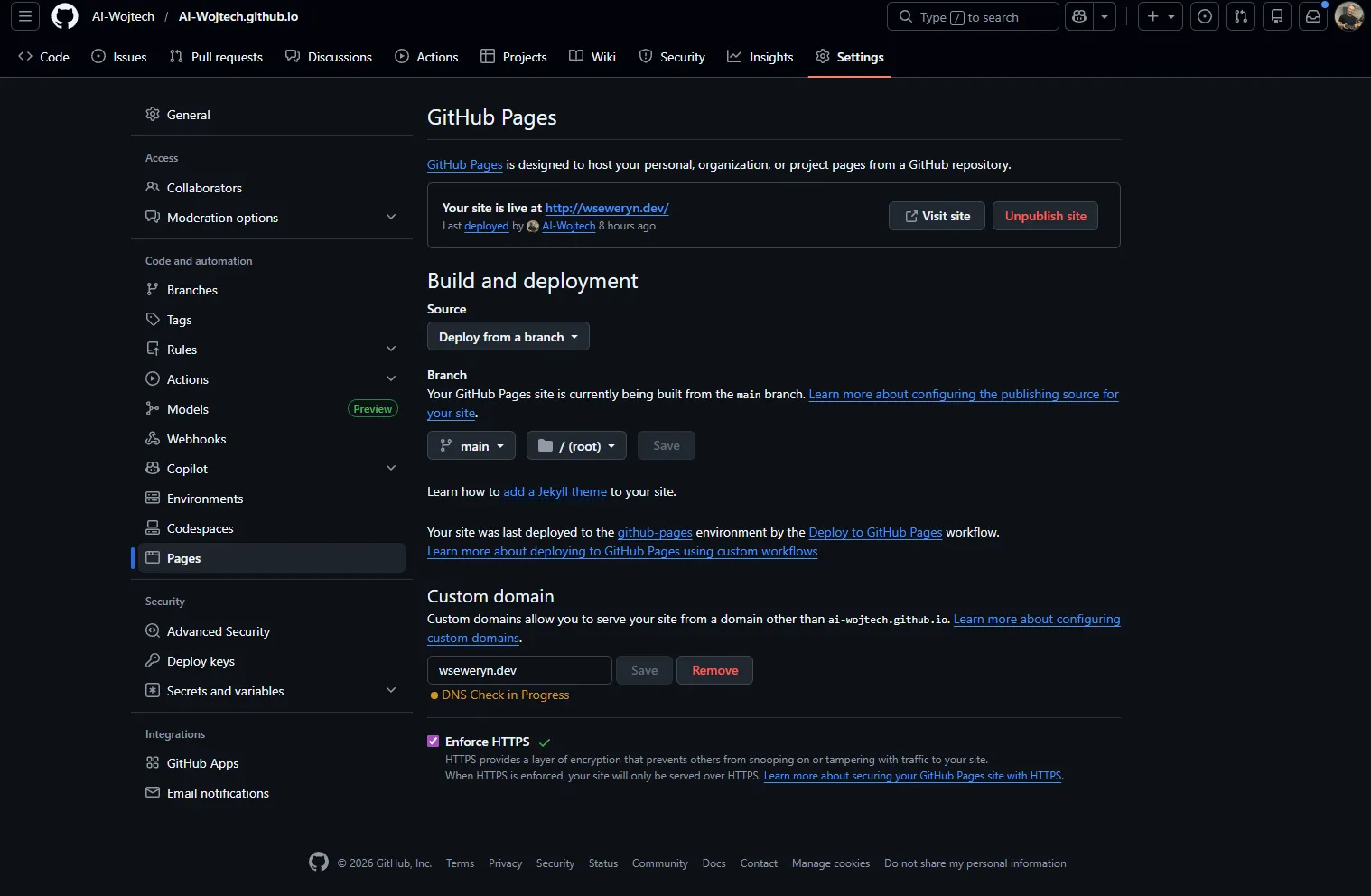The width and height of the screenshot is (1371, 896).
Task: Expand the / (root) folder dropdown
Action: coord(575,445)
